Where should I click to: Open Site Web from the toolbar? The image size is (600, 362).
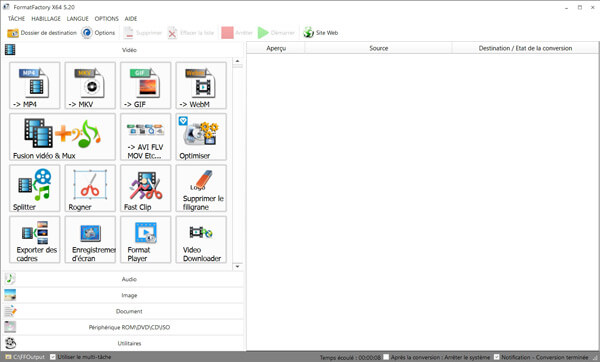pyautogui.click(x=321, y=33)
